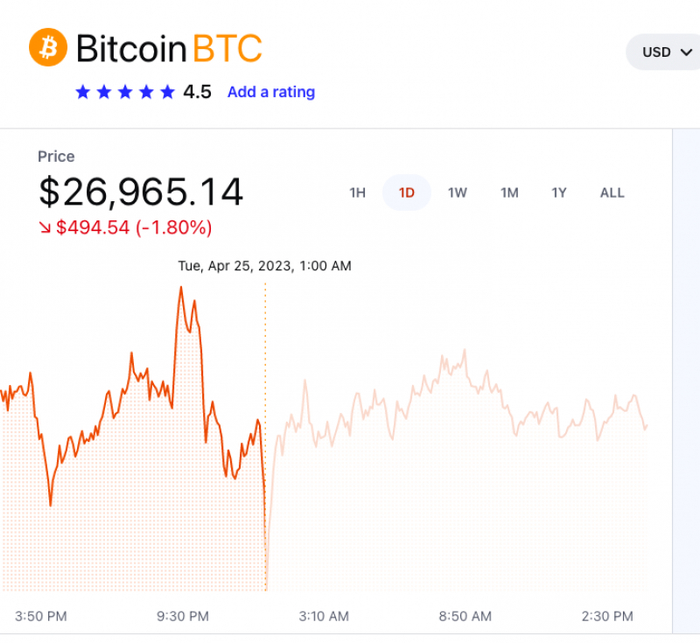This screenshot has height=643, width=700.
Task: Switch chart to 1H timeframe
Action: pos(357,193)
